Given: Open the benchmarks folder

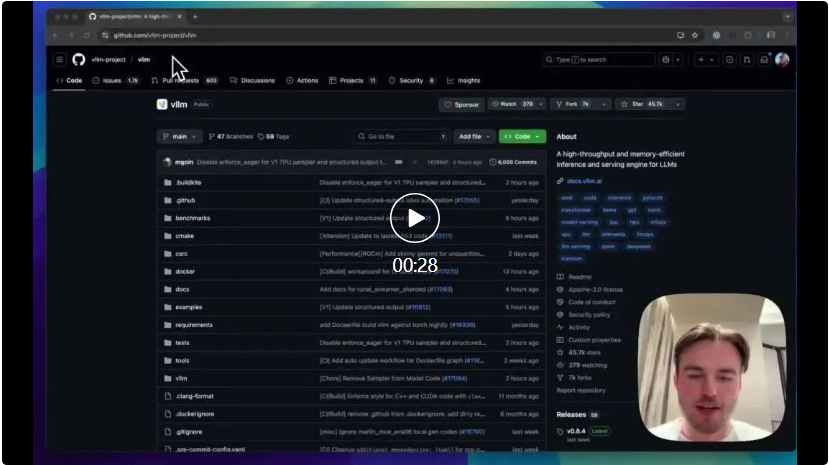Looking at the screenshot, I should pyautogui.click(x=192, y=218).
